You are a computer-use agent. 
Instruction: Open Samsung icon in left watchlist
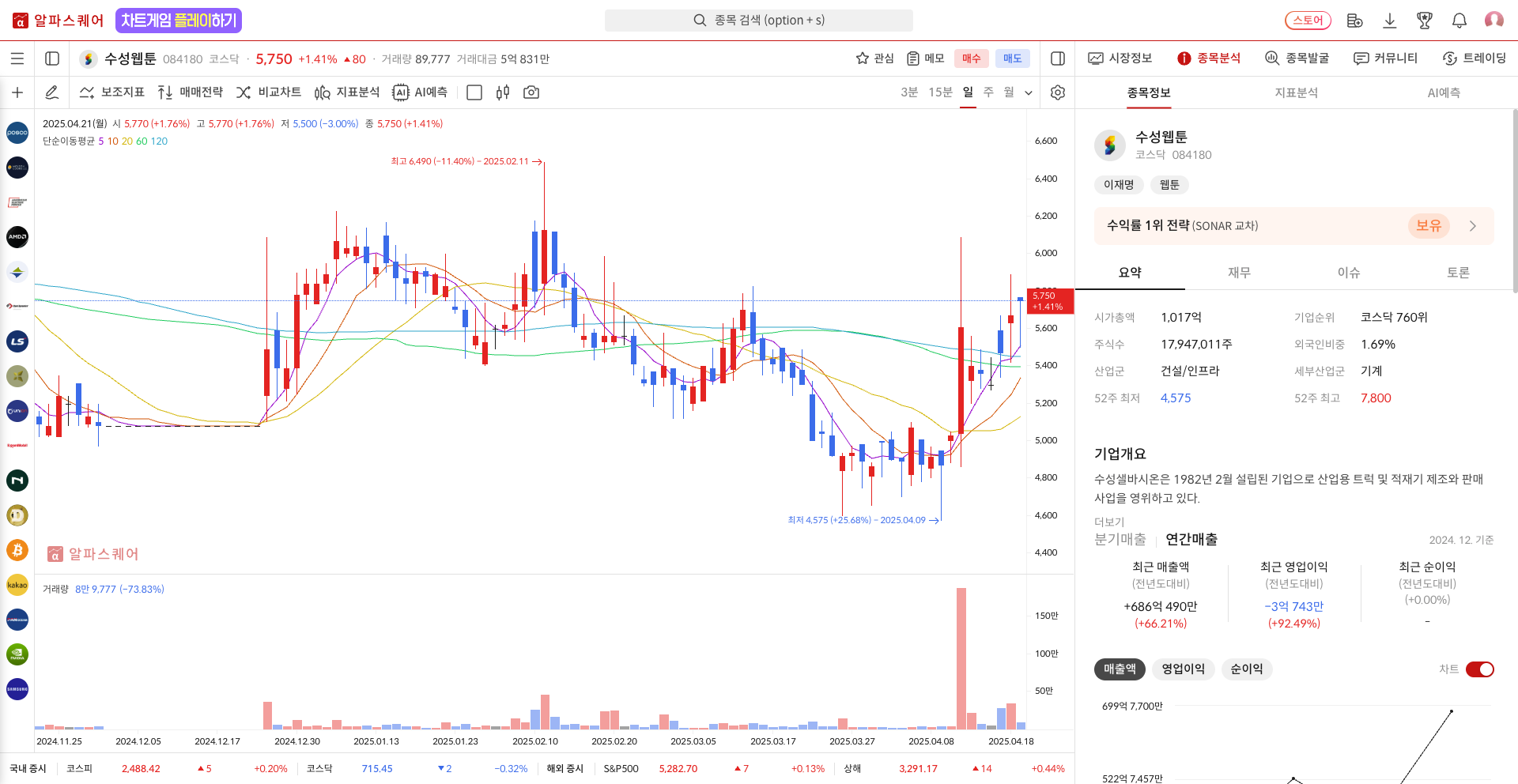point(17,689)
